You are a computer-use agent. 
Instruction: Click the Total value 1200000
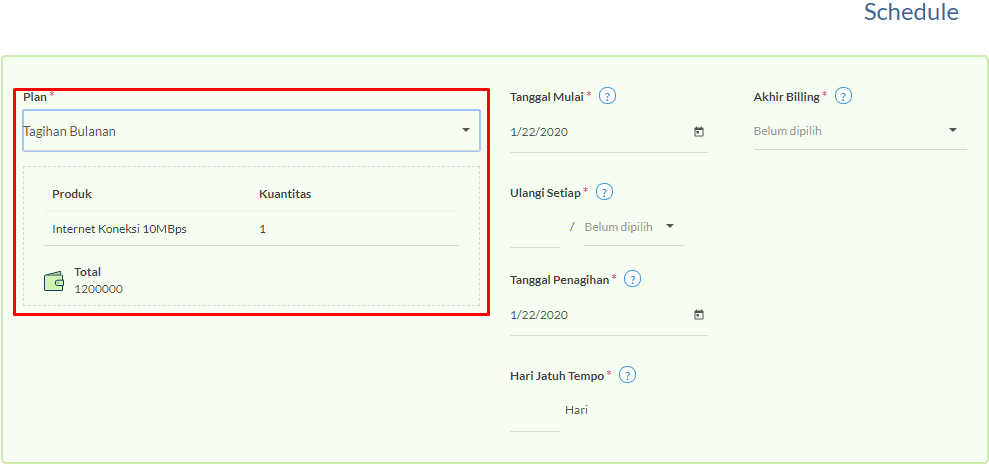(x=98, y=290)
